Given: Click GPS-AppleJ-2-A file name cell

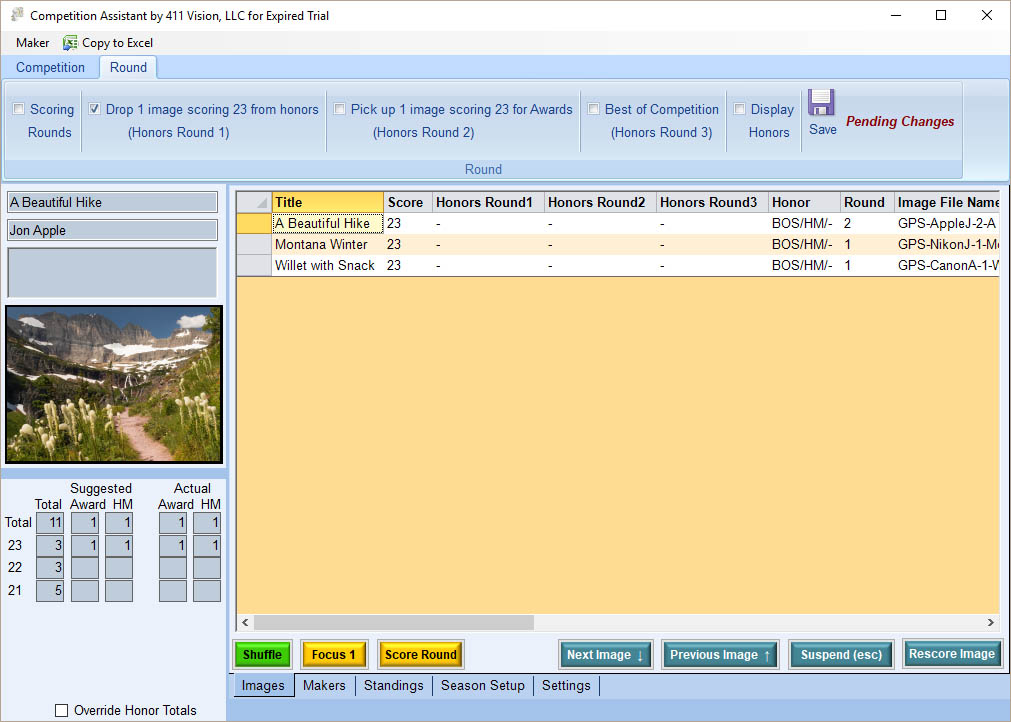Looking at the screenshot, I should pyautogui.click(x=947, y=223).
